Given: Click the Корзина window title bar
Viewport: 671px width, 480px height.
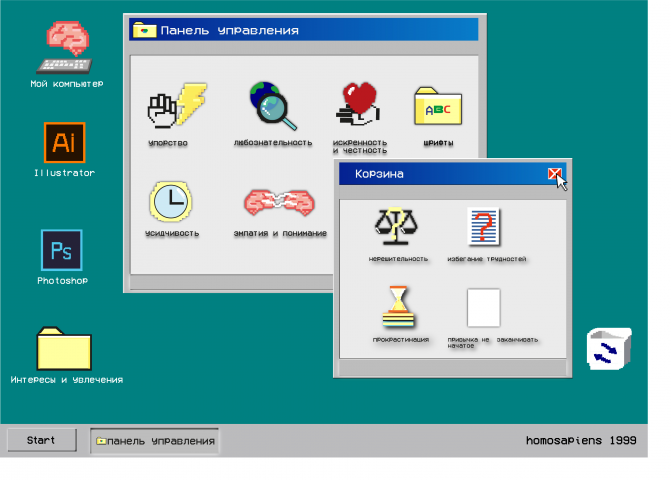Looking at the screenshot, I should click(x=452, y=174).
